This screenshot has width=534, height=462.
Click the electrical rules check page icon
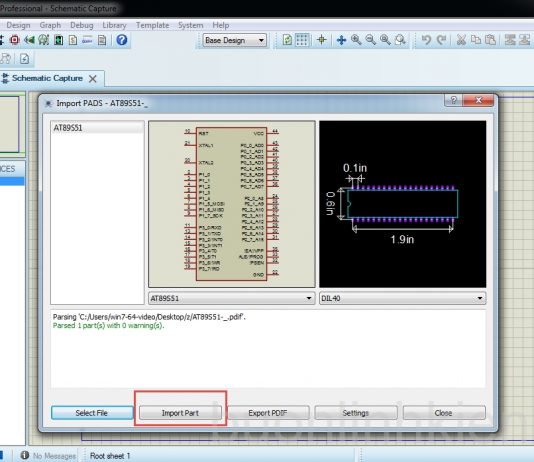(24, 59)
